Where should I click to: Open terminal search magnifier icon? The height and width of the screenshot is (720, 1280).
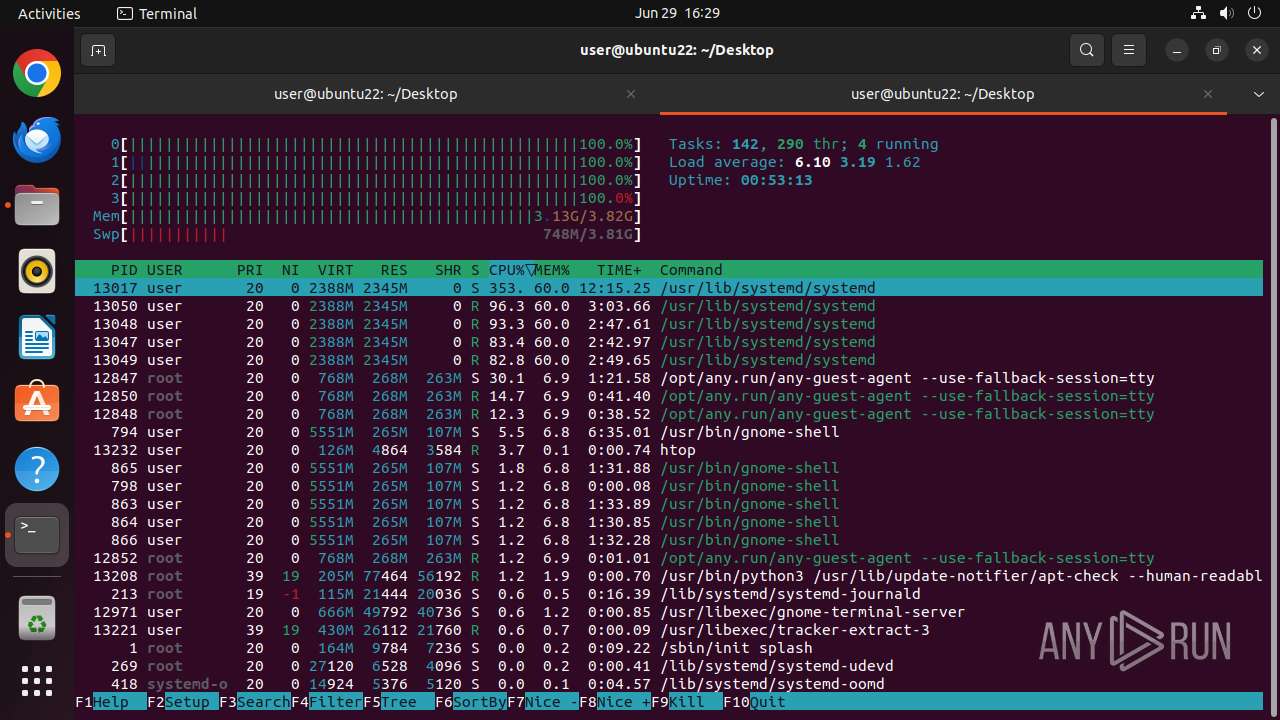pyautogui.click(x=1087, y=50)
